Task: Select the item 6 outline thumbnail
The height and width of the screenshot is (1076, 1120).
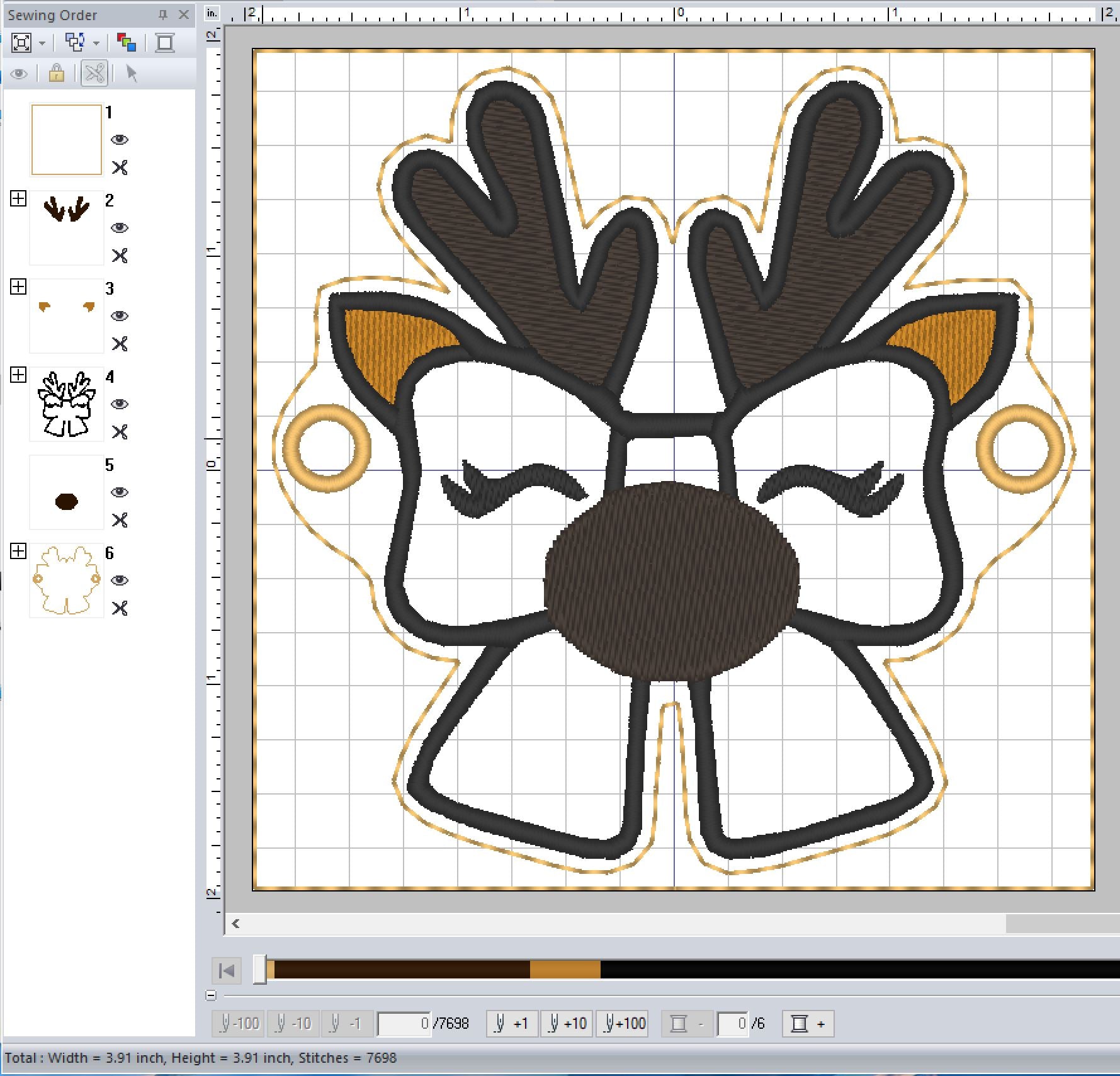Action: (x=67, y=580)
